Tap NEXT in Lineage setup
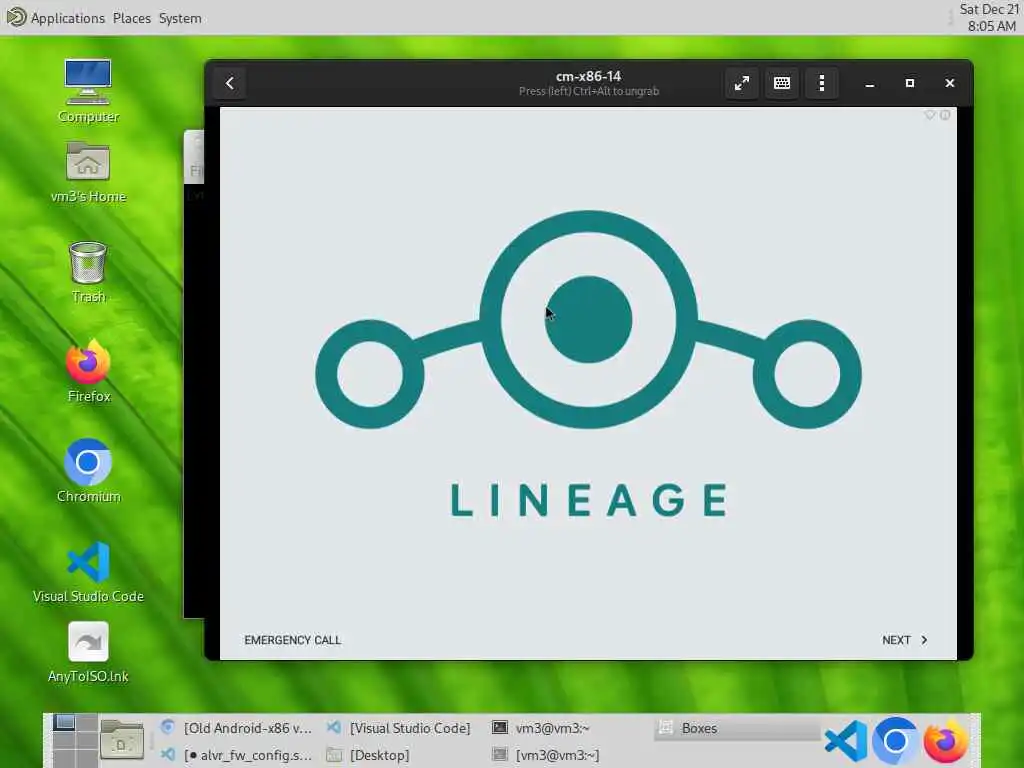 coord(904,640)
